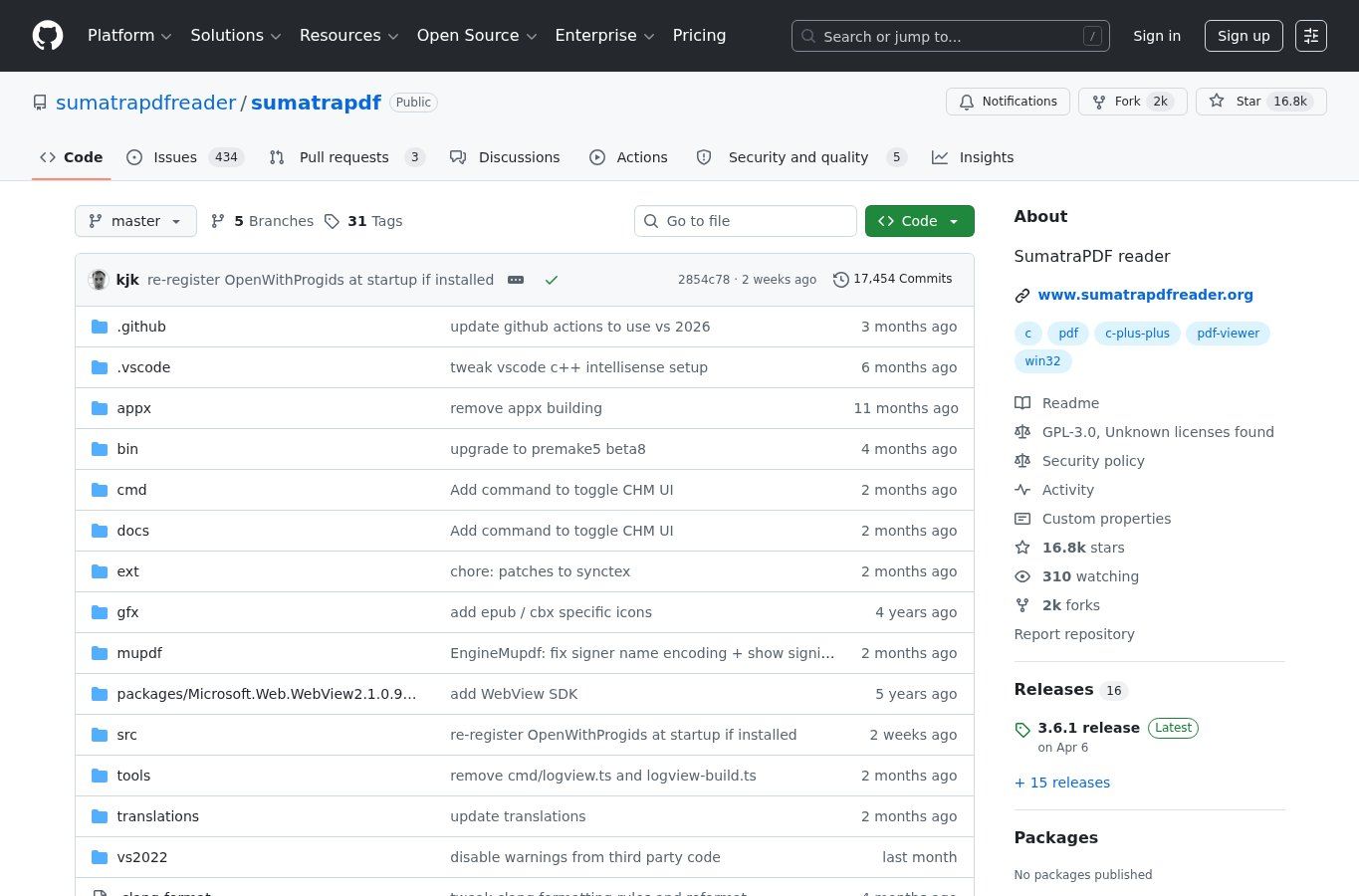
Task: Open www.sumatrapdfreader.org link
Action: click(x=1145, y=295)
